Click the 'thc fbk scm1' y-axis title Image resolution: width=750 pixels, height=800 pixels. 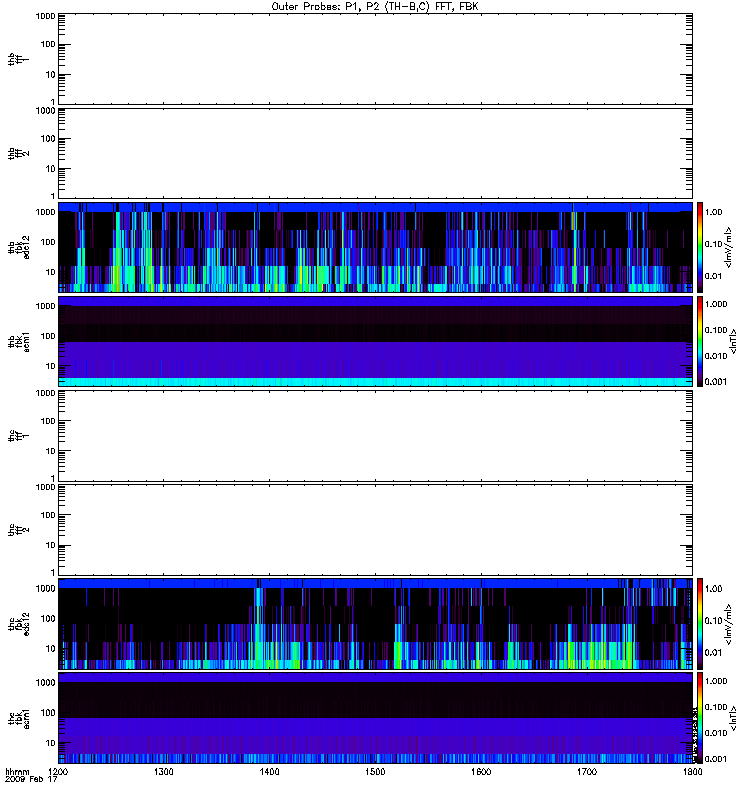18,718
